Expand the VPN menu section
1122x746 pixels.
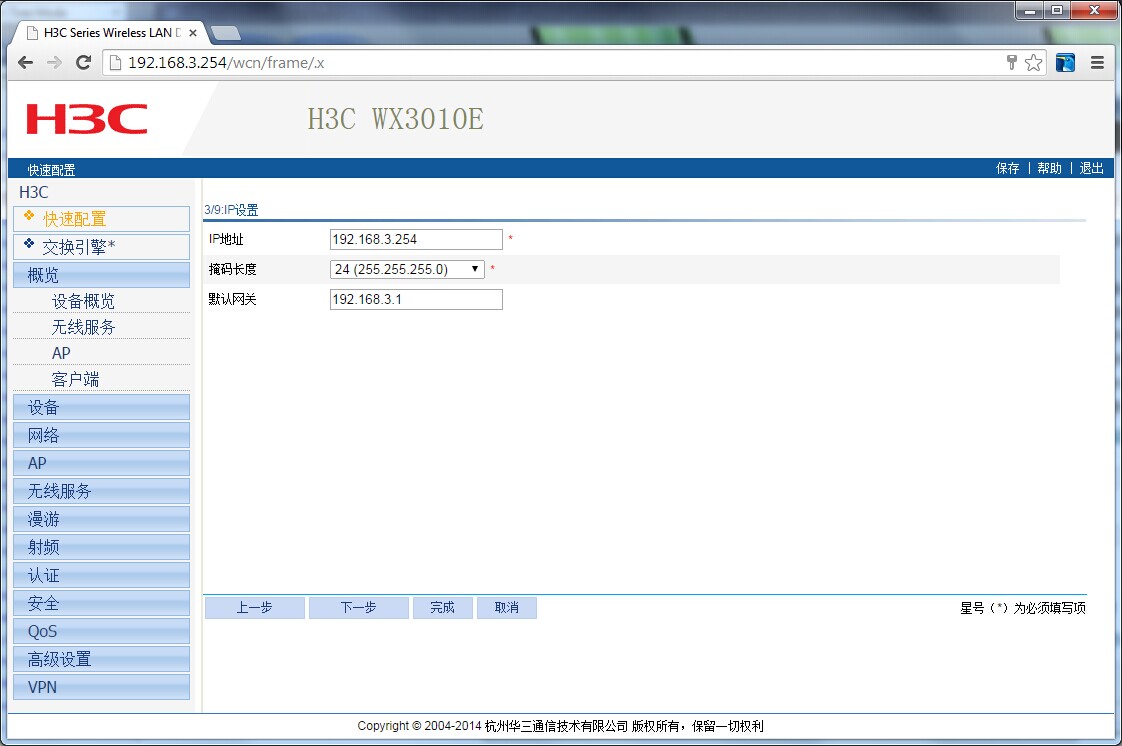102,687
